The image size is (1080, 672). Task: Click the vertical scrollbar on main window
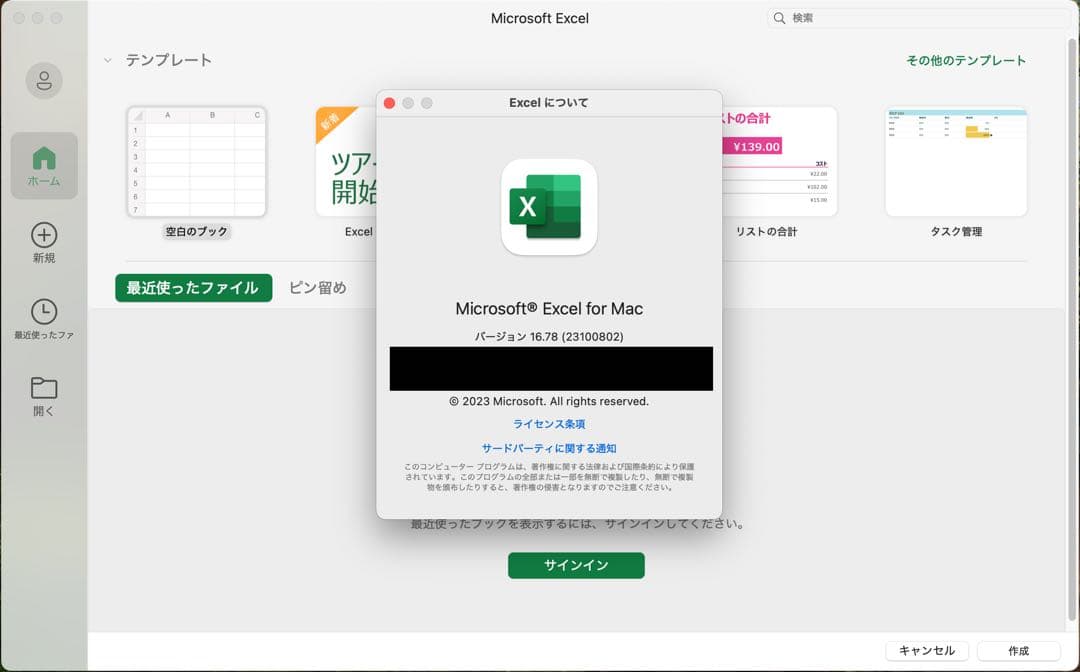click(1072, 330)
